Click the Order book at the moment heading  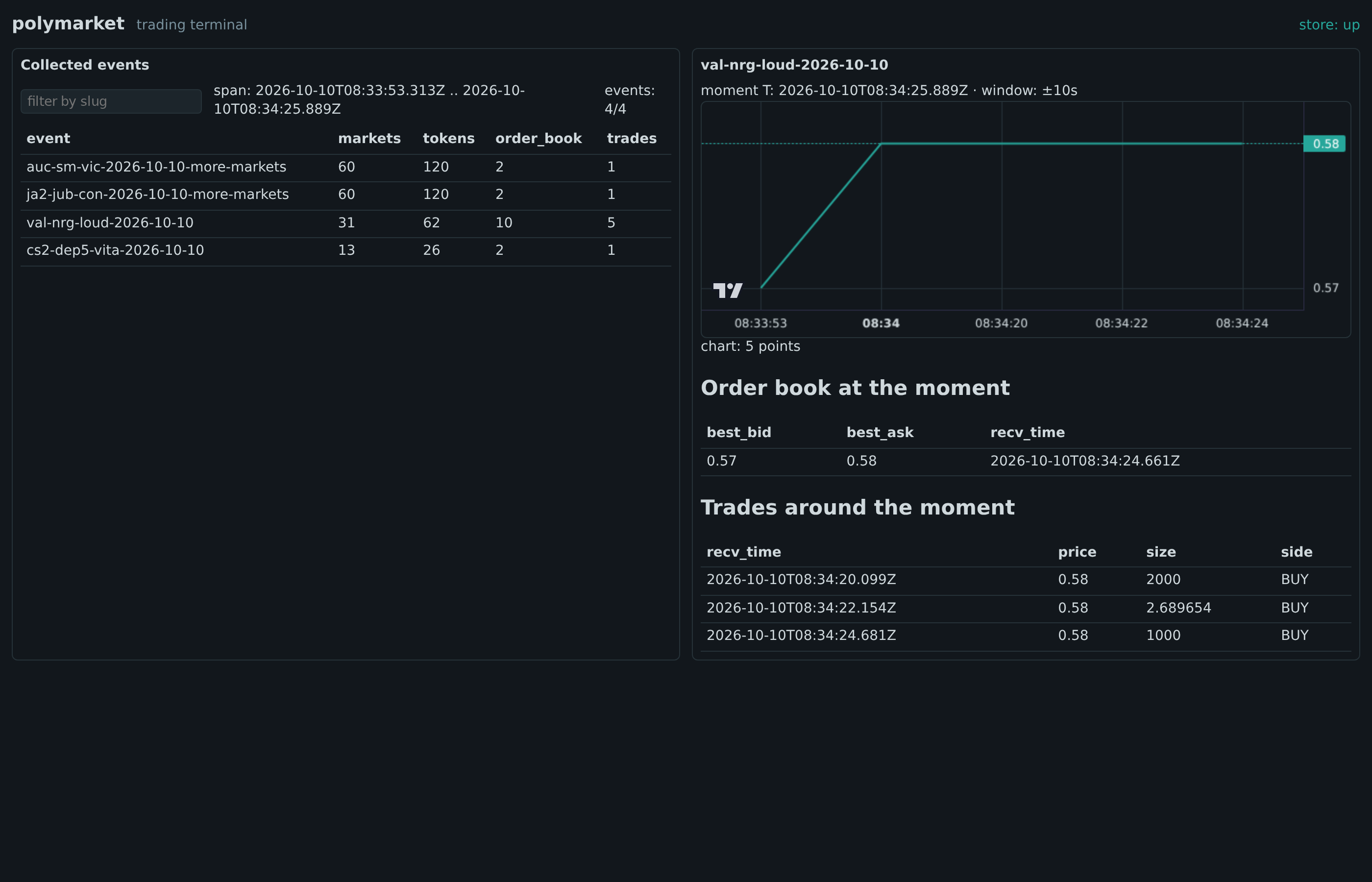(855, 388)
